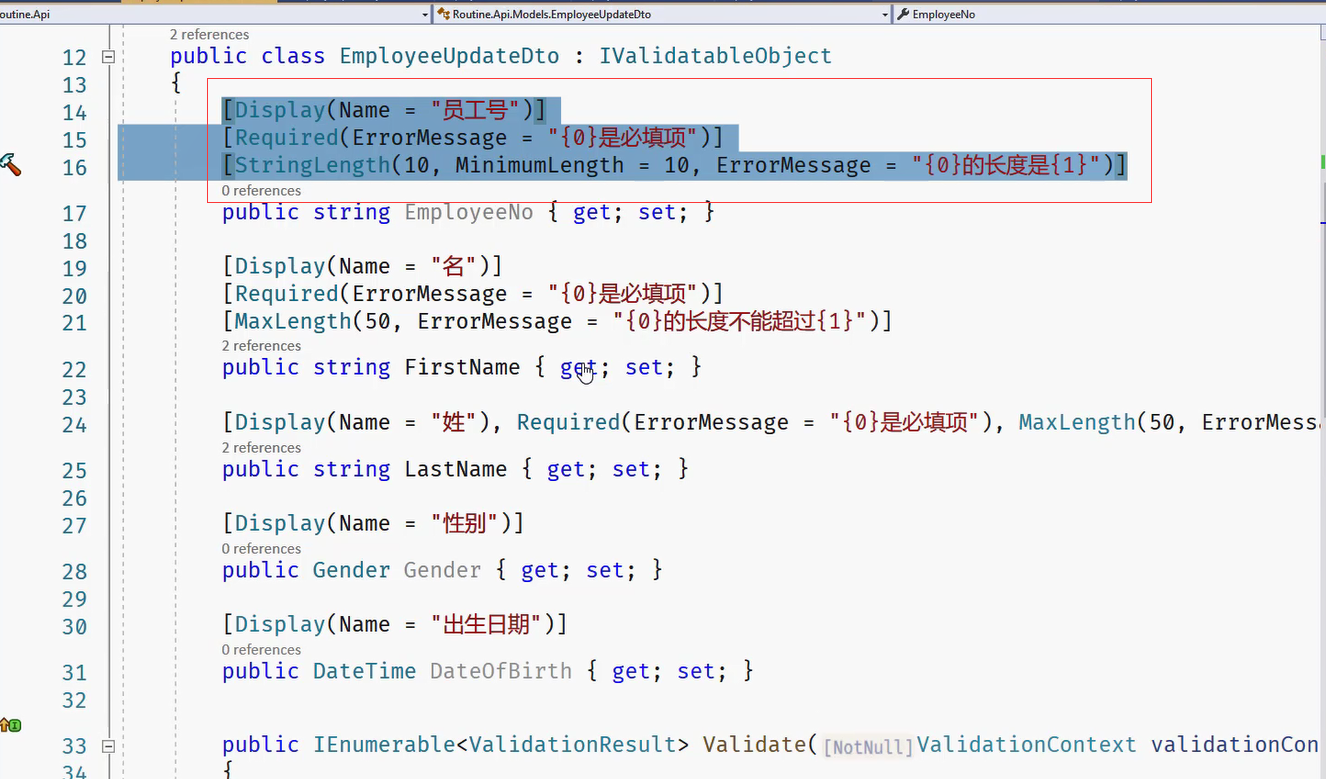Click the "姓" string on line 24
The height and width of the screenshot is (779, 1326).
pyautogui.click(x=455, y=422)
